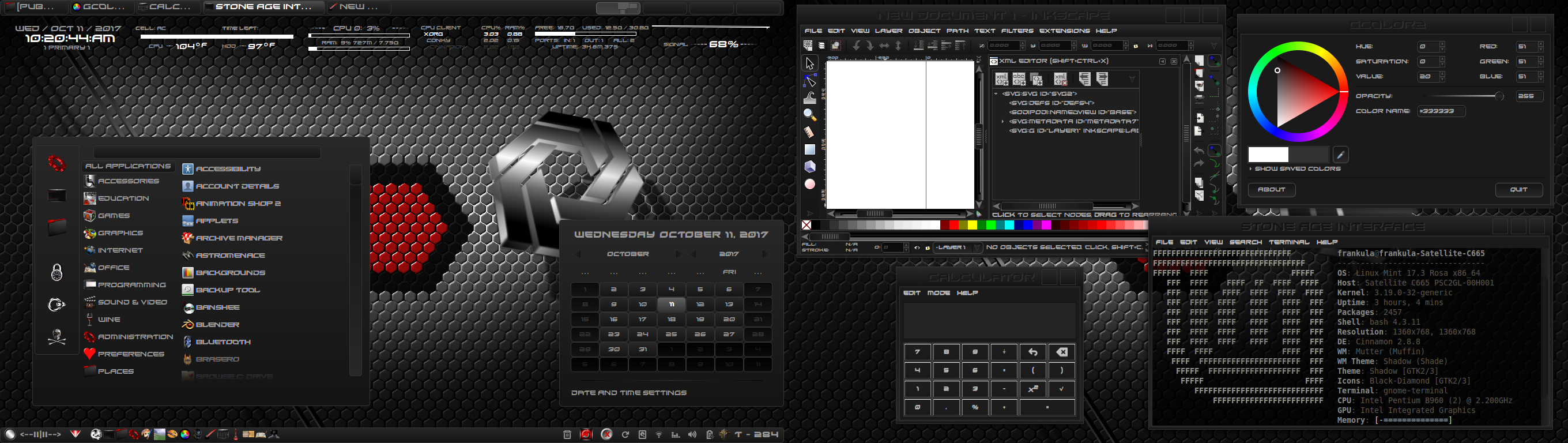Select the Zoom magnifier tool in Inkscape
Viewport: 1568px width, 443px height.
pos(809,115)
